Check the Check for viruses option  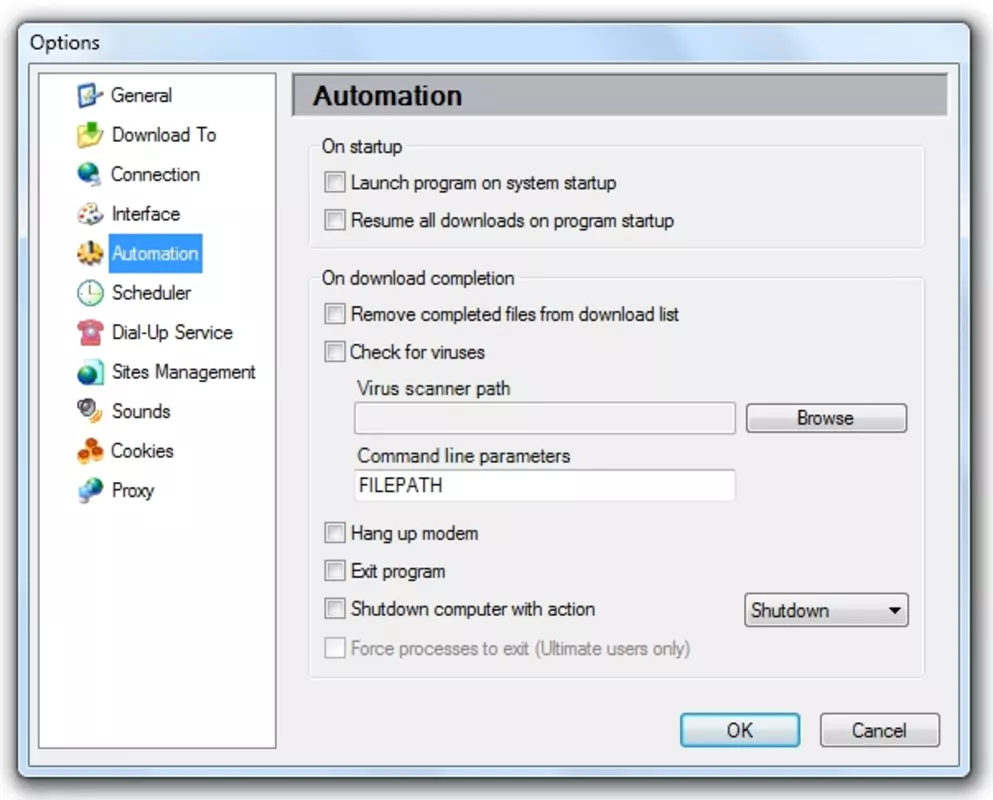coord(335,352)
